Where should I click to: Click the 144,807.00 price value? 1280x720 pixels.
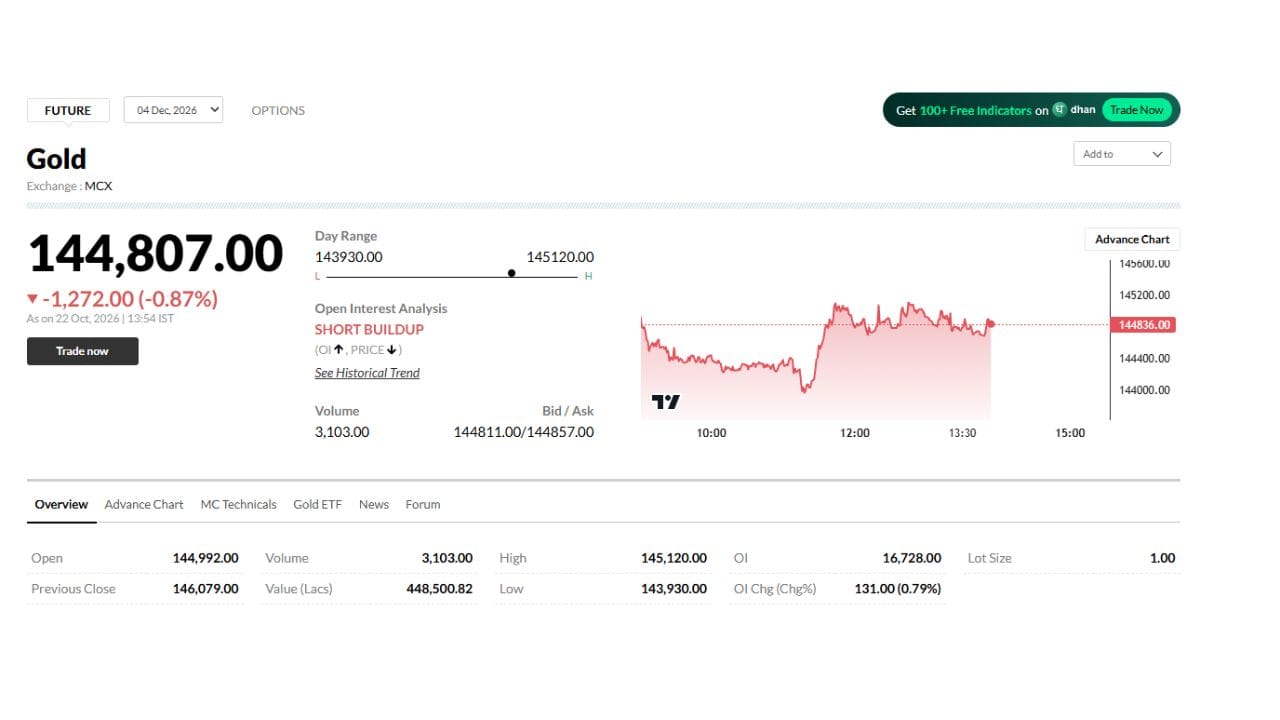[x=156, y=253]
